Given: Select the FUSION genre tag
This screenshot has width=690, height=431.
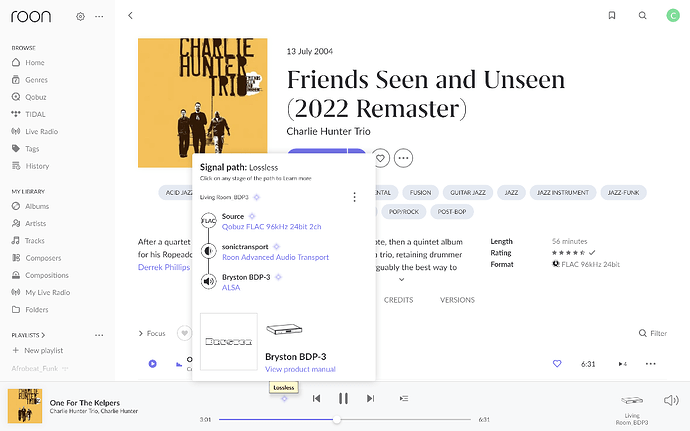Looking at the screenshot, I should (420, 192).
